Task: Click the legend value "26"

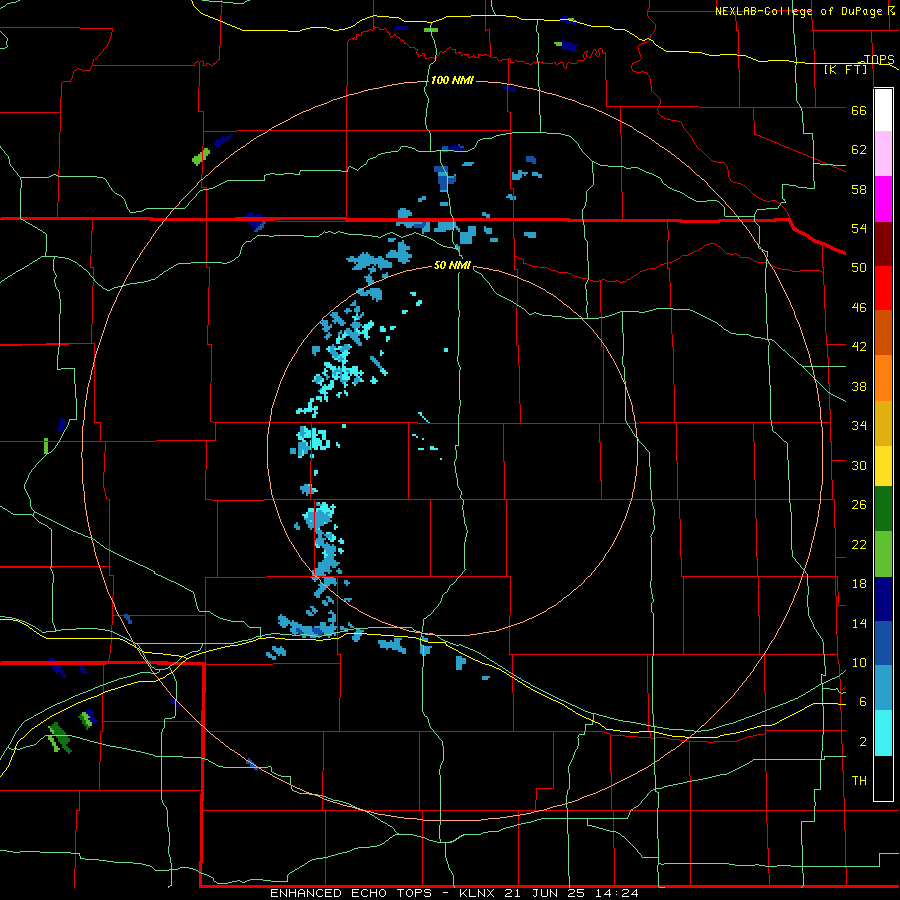Action: coord(859,505)
